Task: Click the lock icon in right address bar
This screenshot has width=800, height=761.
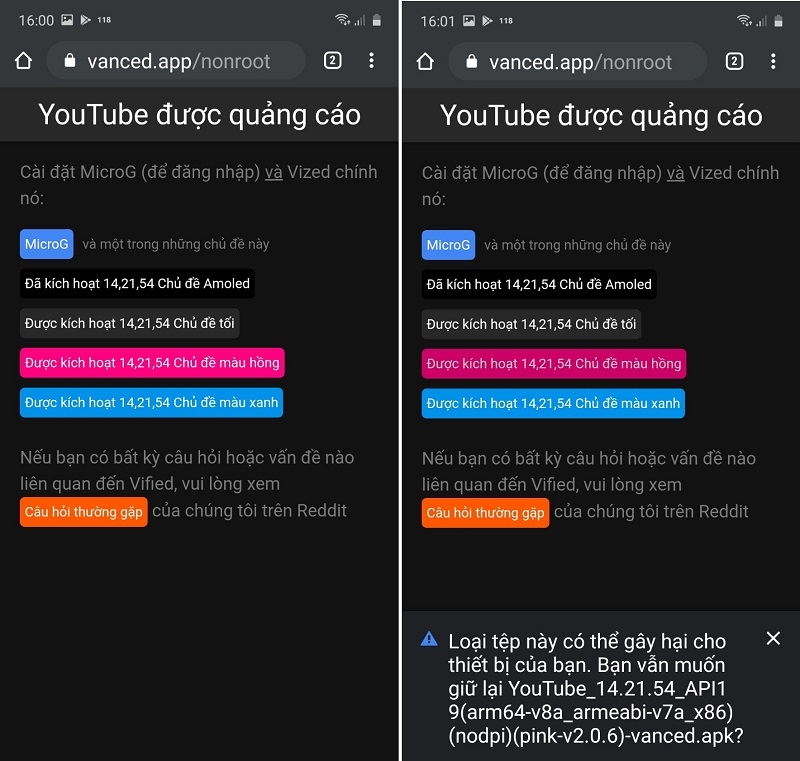Action: point(472,62)
